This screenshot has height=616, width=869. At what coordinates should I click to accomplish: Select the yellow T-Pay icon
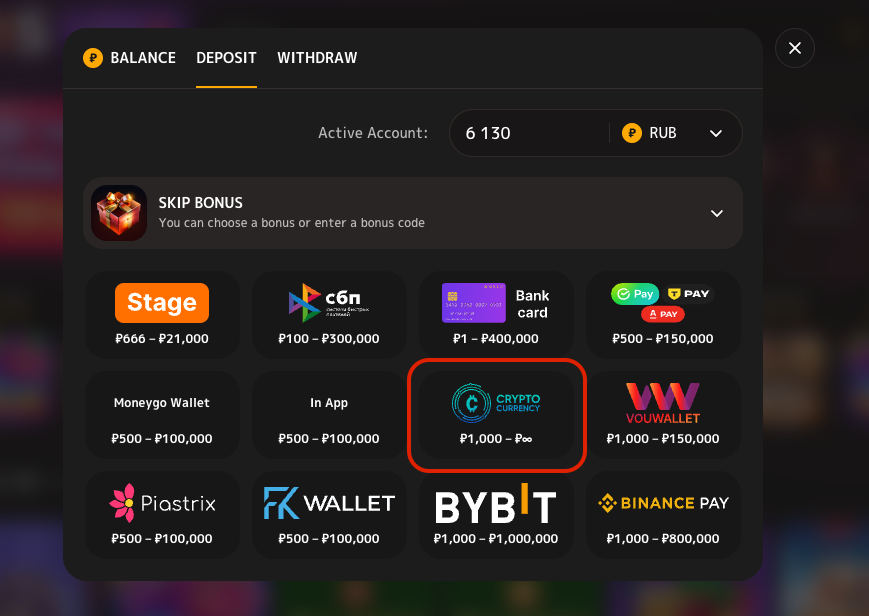click(x=688, y=294)
